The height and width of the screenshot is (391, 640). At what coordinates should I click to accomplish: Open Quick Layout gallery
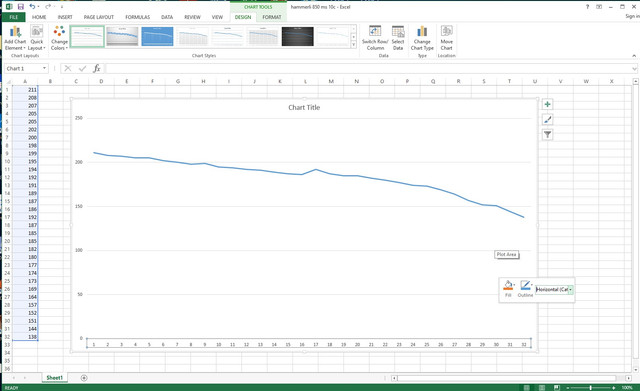(x=36, y=38)
